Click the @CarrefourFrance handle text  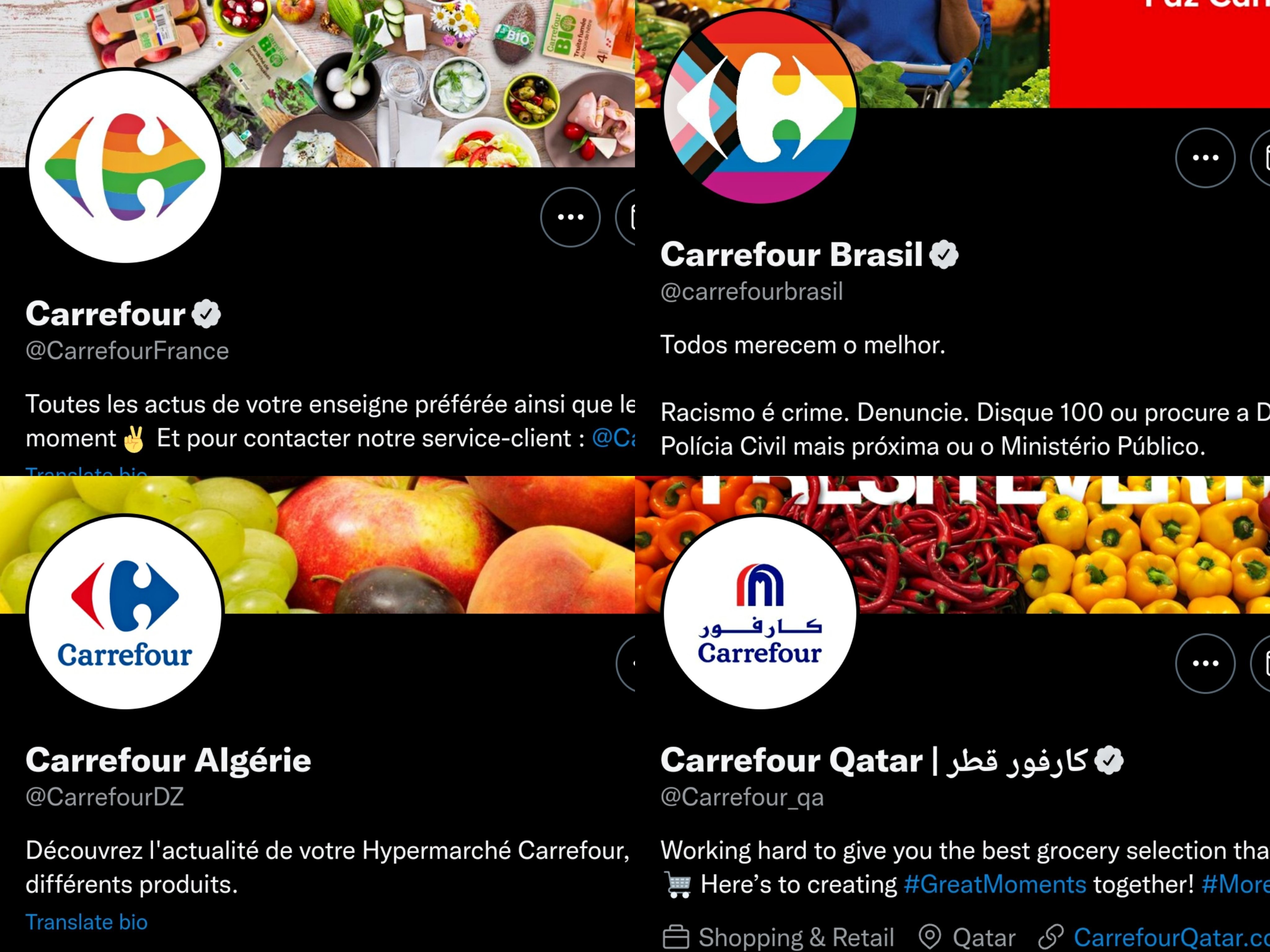coord(127,350)
